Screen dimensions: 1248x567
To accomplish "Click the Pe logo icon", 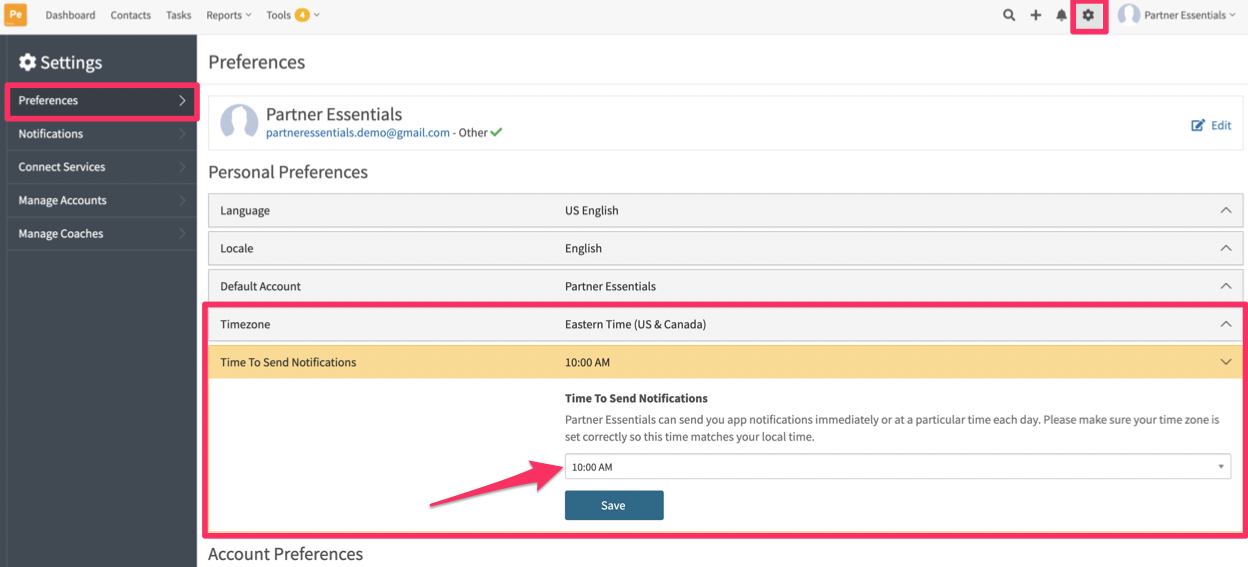I will point(17,15).
